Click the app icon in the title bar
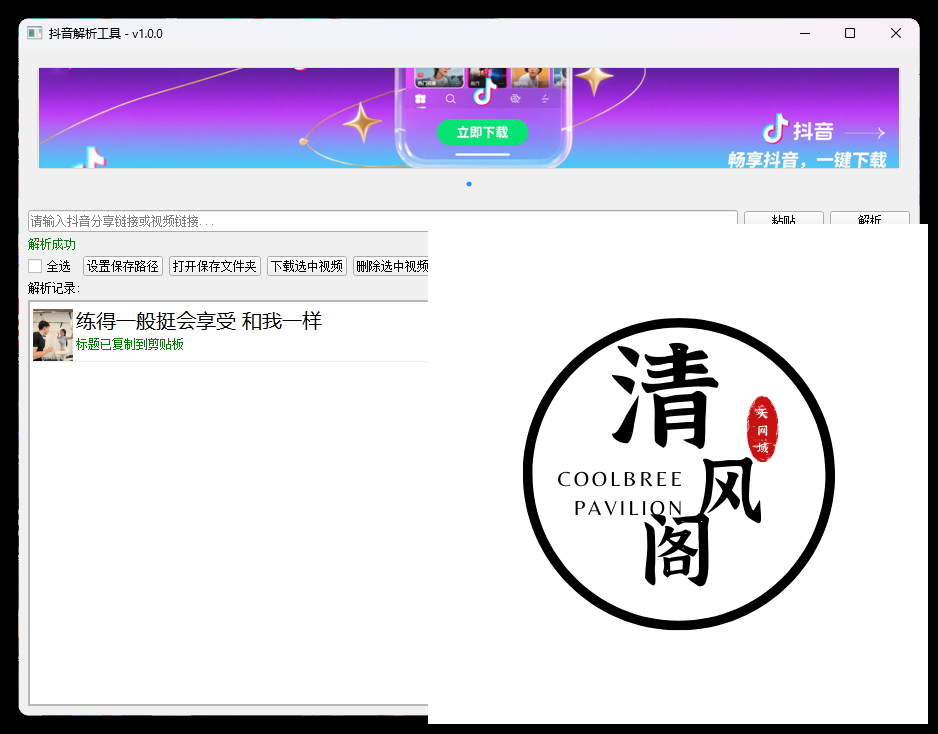The width and height of the screenshot is (938, 734). [x=35, y=33]
